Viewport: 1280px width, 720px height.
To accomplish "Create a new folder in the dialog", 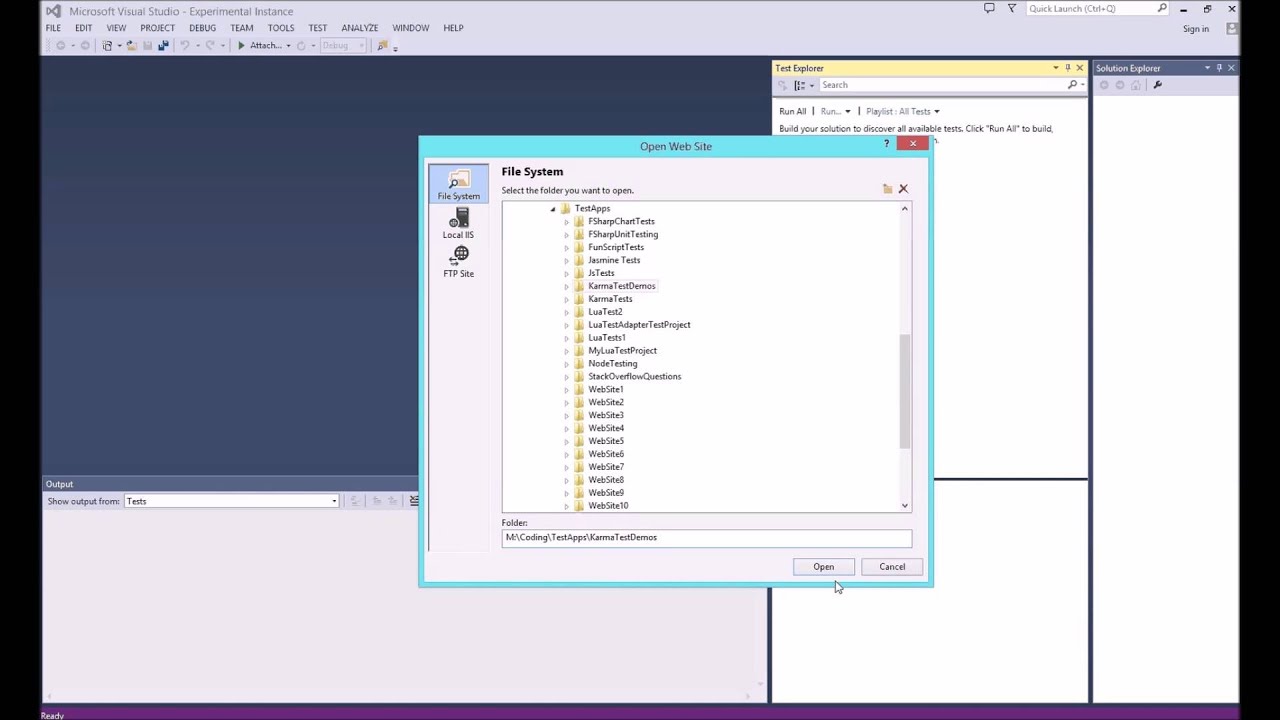I will [887, 189].
